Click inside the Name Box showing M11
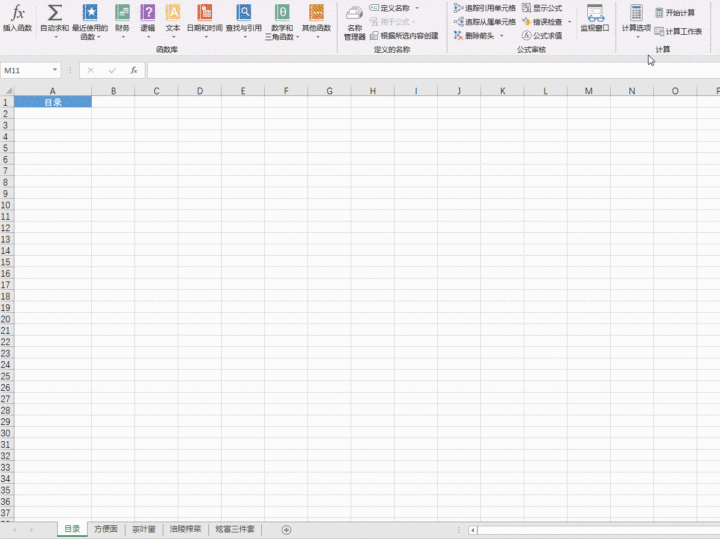The height and width of the screenshot is (539, 720). click(25, 70)
